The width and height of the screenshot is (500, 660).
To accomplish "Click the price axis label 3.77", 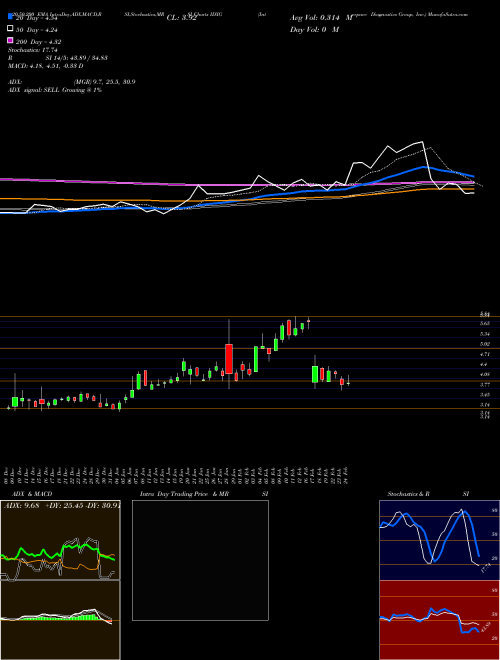I will click(x=484, y=384).
